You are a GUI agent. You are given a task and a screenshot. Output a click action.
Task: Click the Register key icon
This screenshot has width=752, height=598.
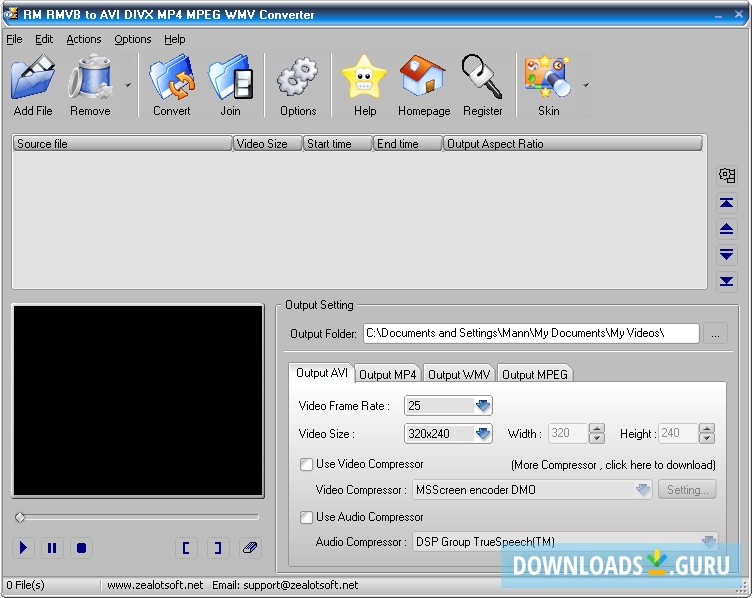(482, 77)
